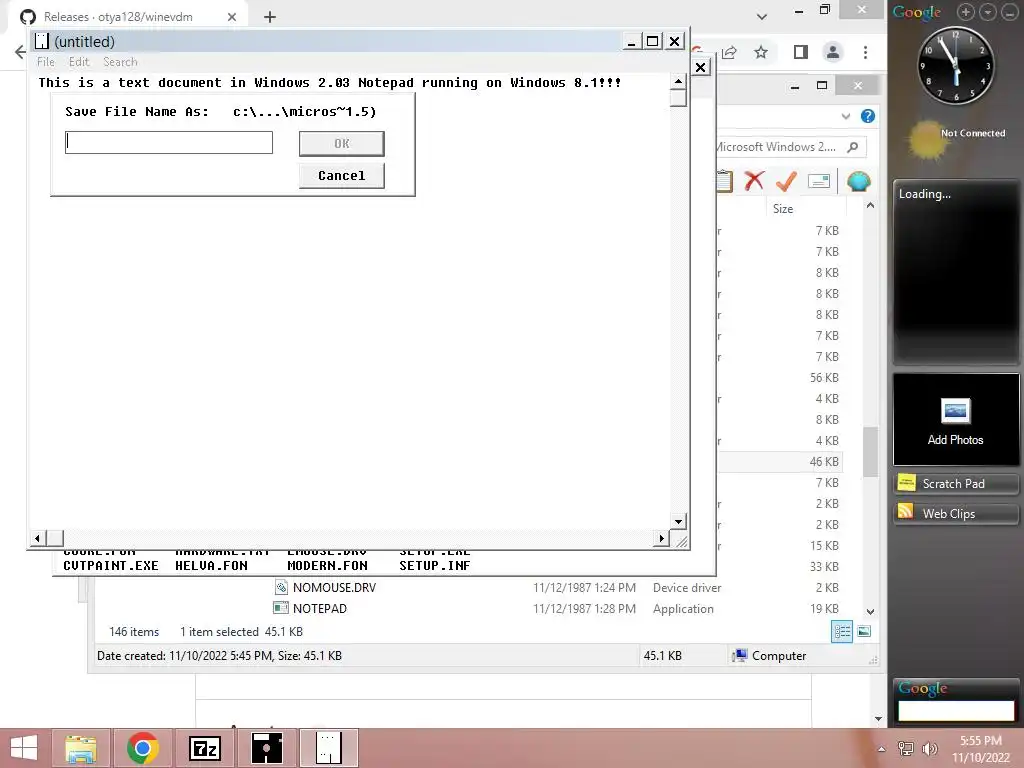Open Chrome tab search dropdown
Screen dimensions: 1024x768
(x=761, y=16)
